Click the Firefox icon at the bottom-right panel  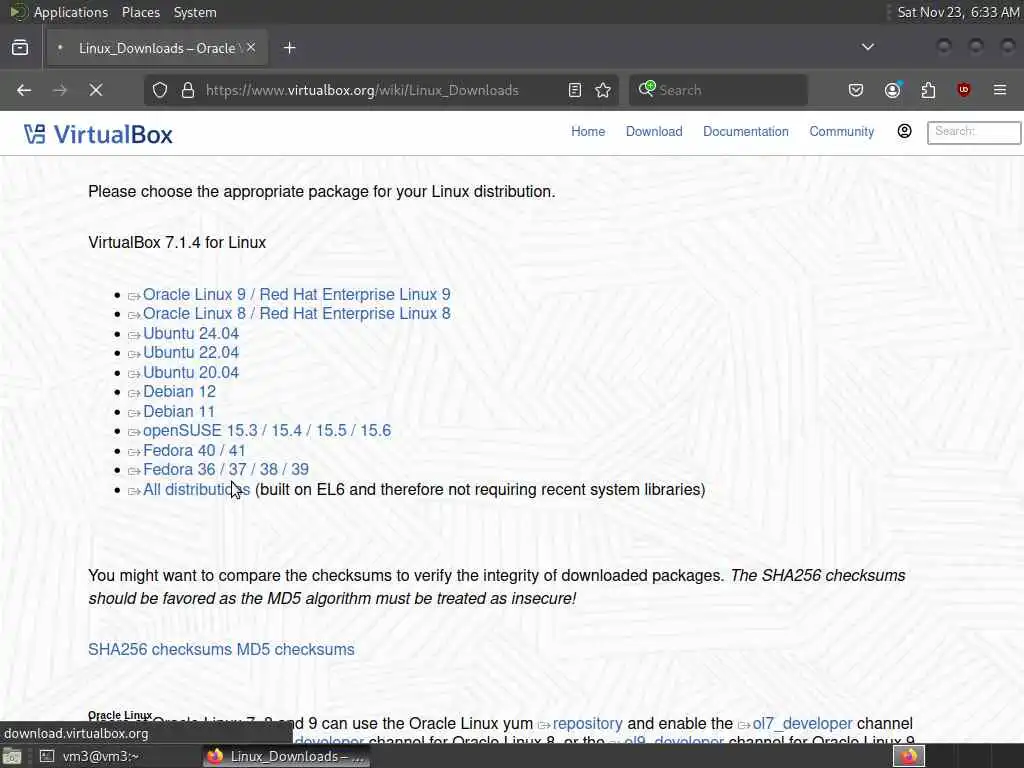(908, 756)
